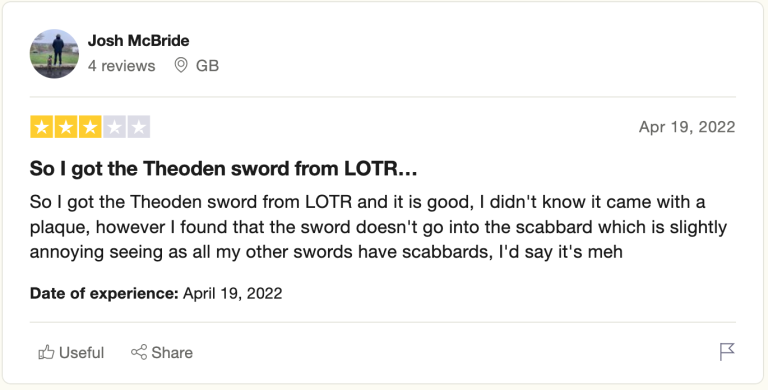Click the 4 reviews count
The width and height of the screenshot is (768, 390).
coord(121,66)
